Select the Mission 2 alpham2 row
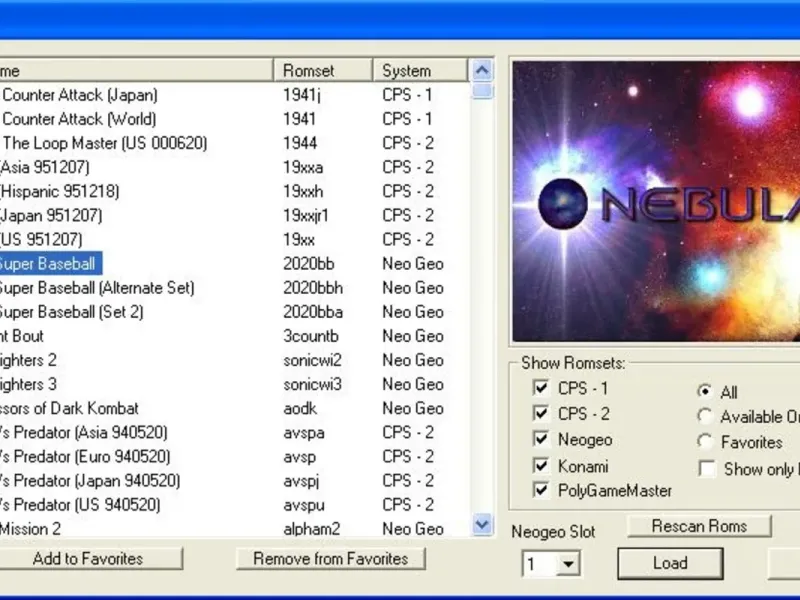Viewport: 800px width, 600px height. click(x=234, y=529)
